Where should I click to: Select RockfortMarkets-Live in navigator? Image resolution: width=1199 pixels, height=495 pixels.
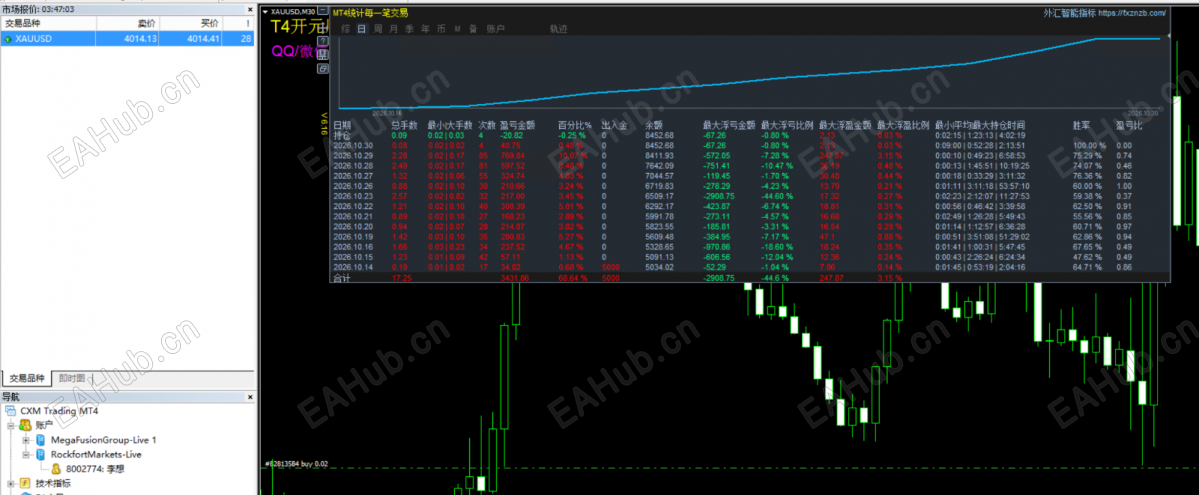click(96, 454)
